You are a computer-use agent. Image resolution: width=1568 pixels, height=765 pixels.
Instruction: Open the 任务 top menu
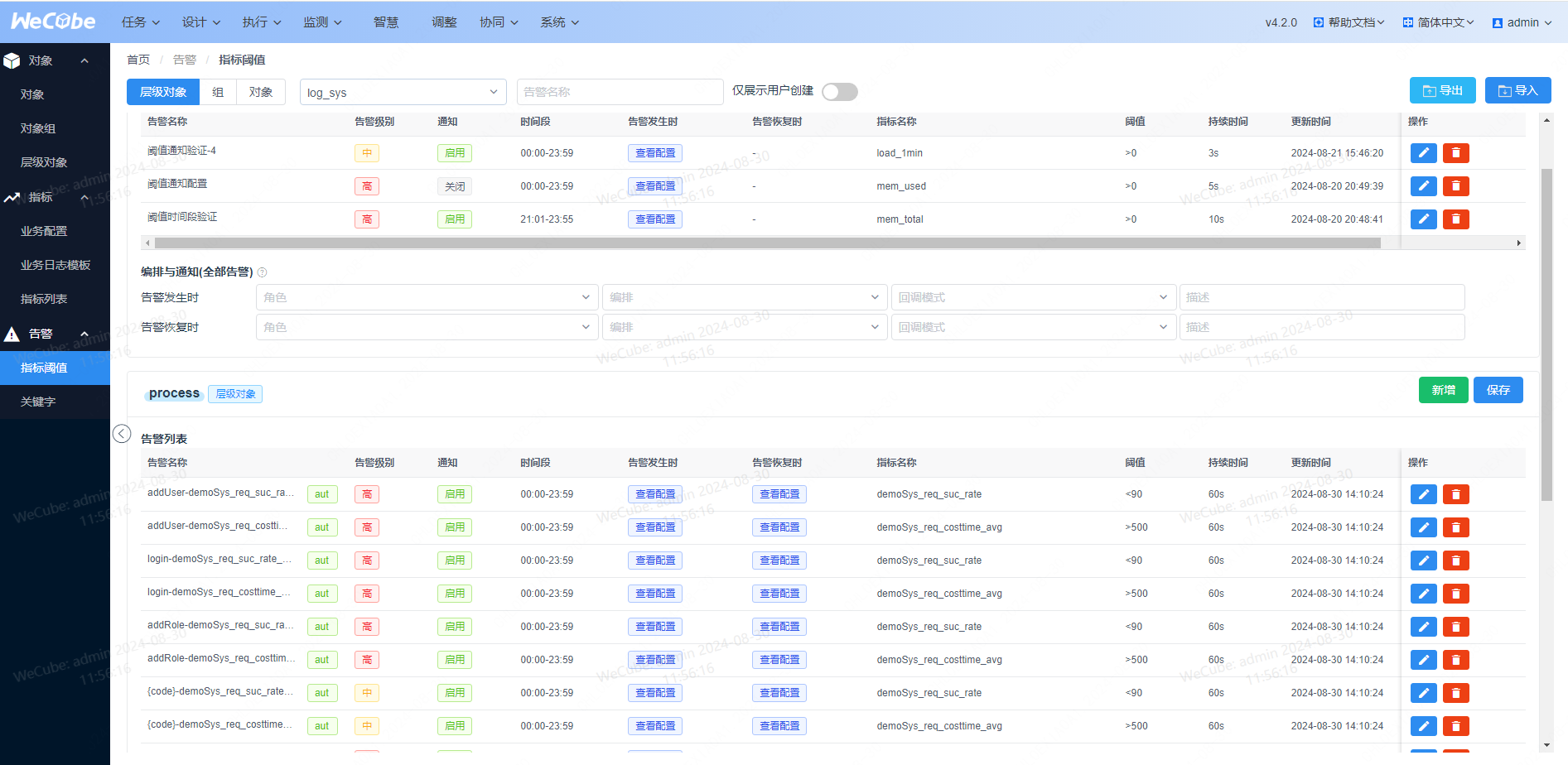[140, 22]
